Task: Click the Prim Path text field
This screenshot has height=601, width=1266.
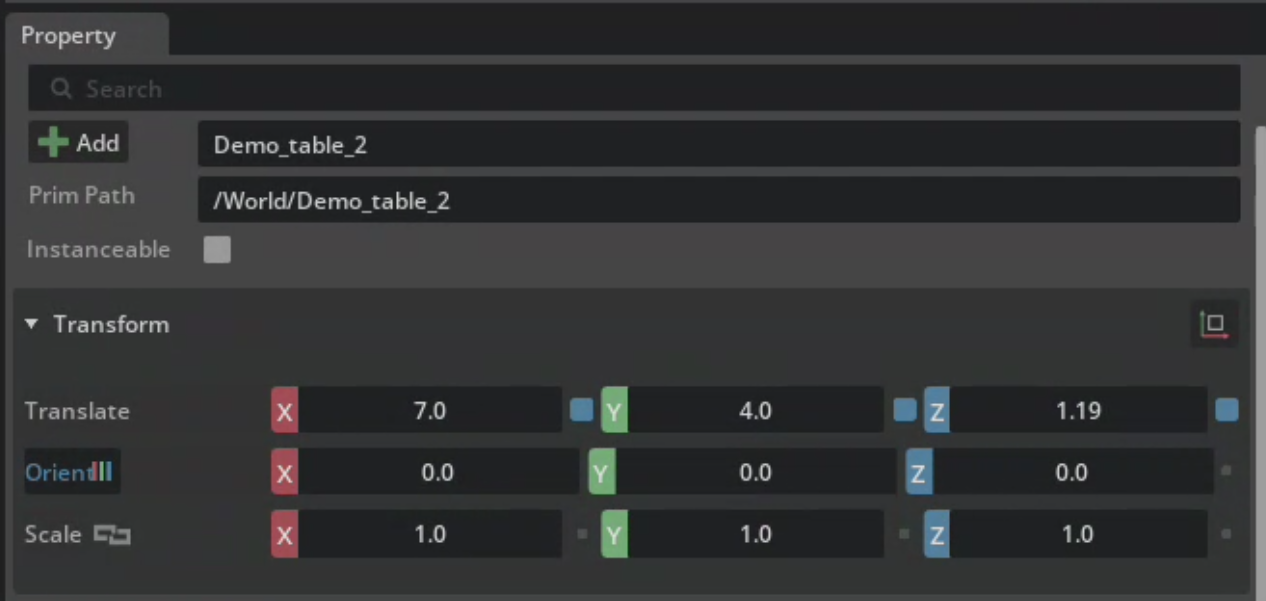Action: [718, 201]
